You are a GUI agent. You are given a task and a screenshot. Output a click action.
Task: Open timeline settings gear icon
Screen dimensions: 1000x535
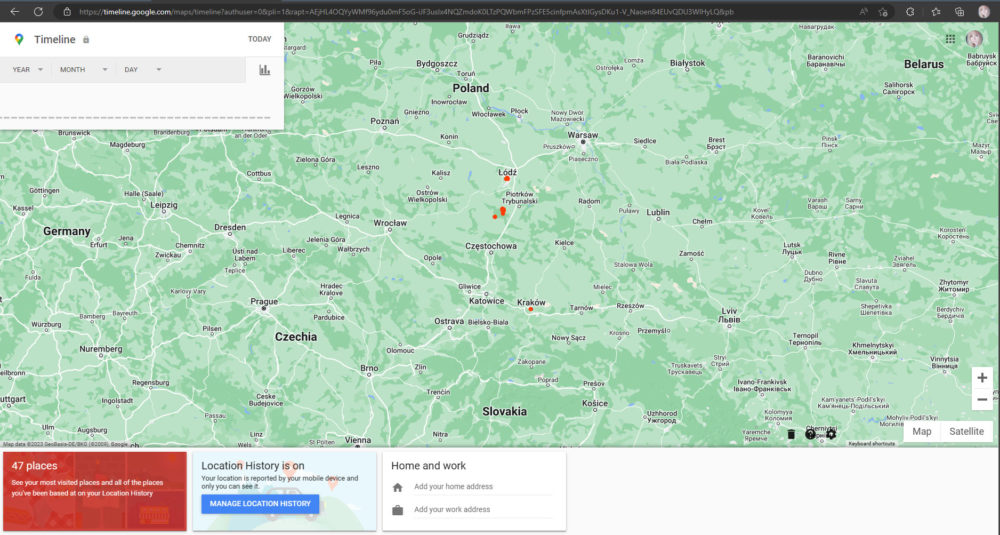(x=830, y=434)
